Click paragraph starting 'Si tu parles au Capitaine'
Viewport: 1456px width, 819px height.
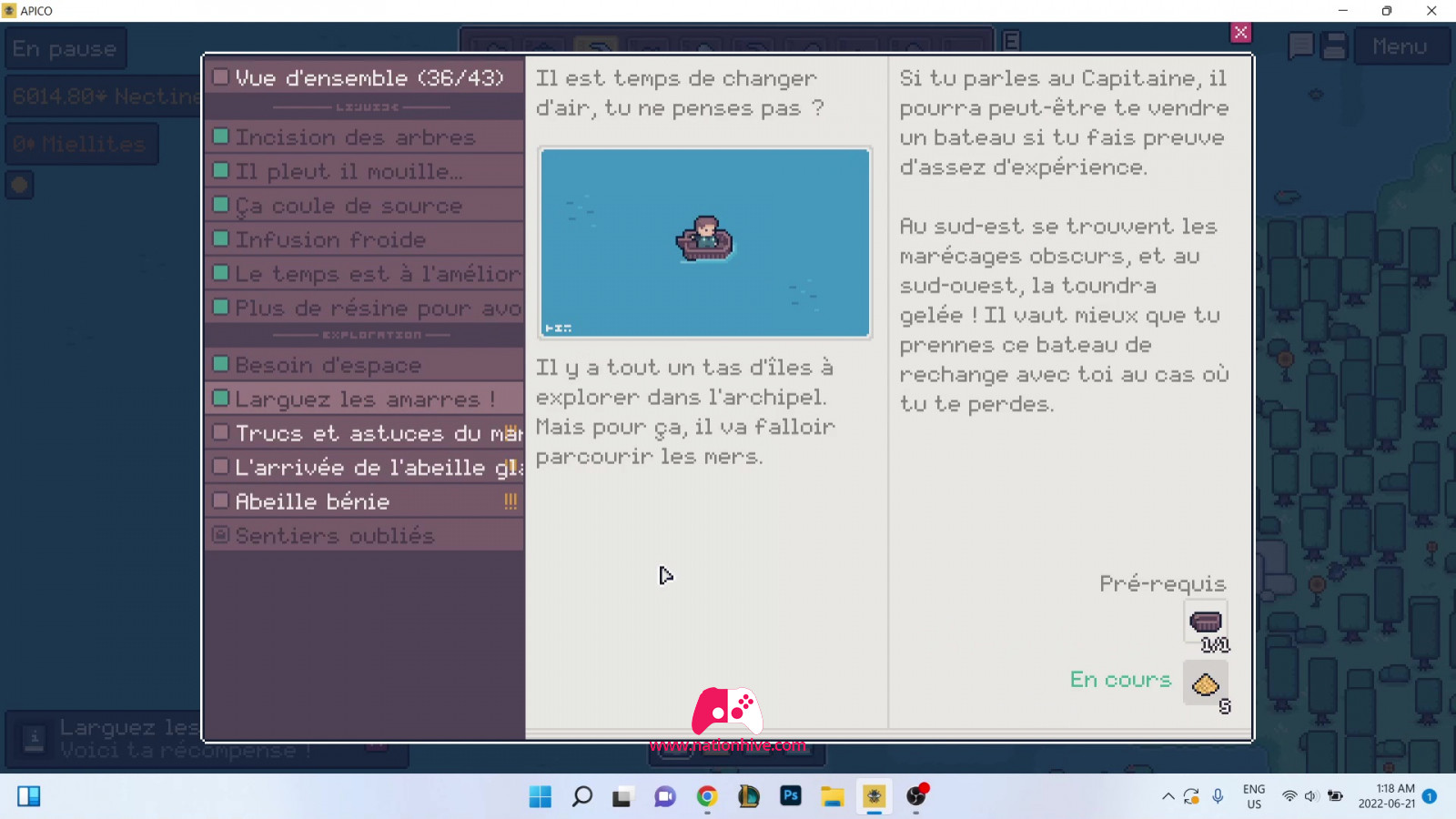tap(1064, 122)
